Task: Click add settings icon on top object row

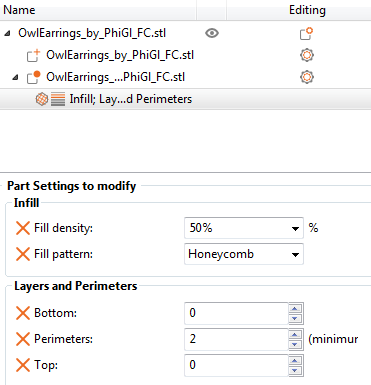Action: click(x=306, y=33)
